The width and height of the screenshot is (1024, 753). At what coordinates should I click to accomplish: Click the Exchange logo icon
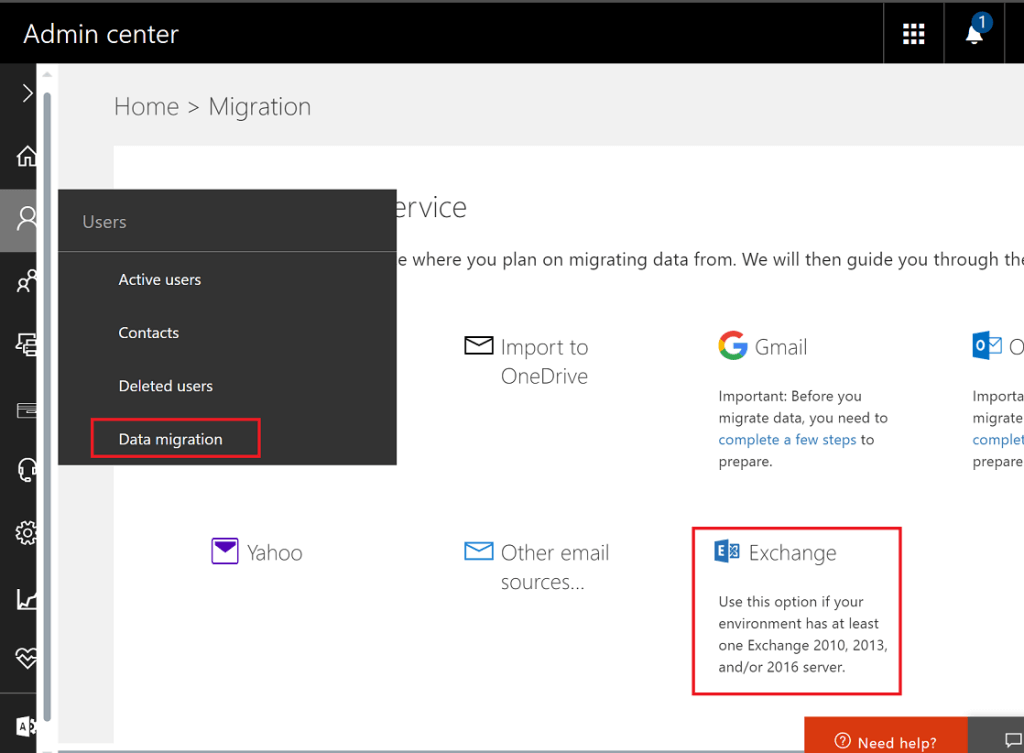[x=727, y=551]
